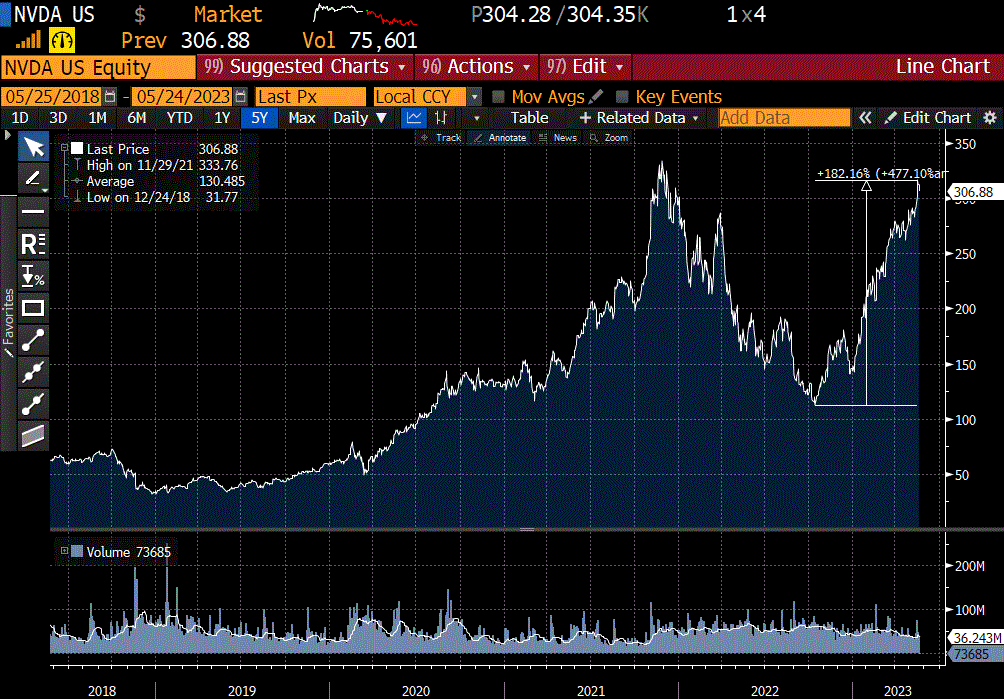Select the 5Y time range
The image size is (1004, 699).
click(259, 118)
